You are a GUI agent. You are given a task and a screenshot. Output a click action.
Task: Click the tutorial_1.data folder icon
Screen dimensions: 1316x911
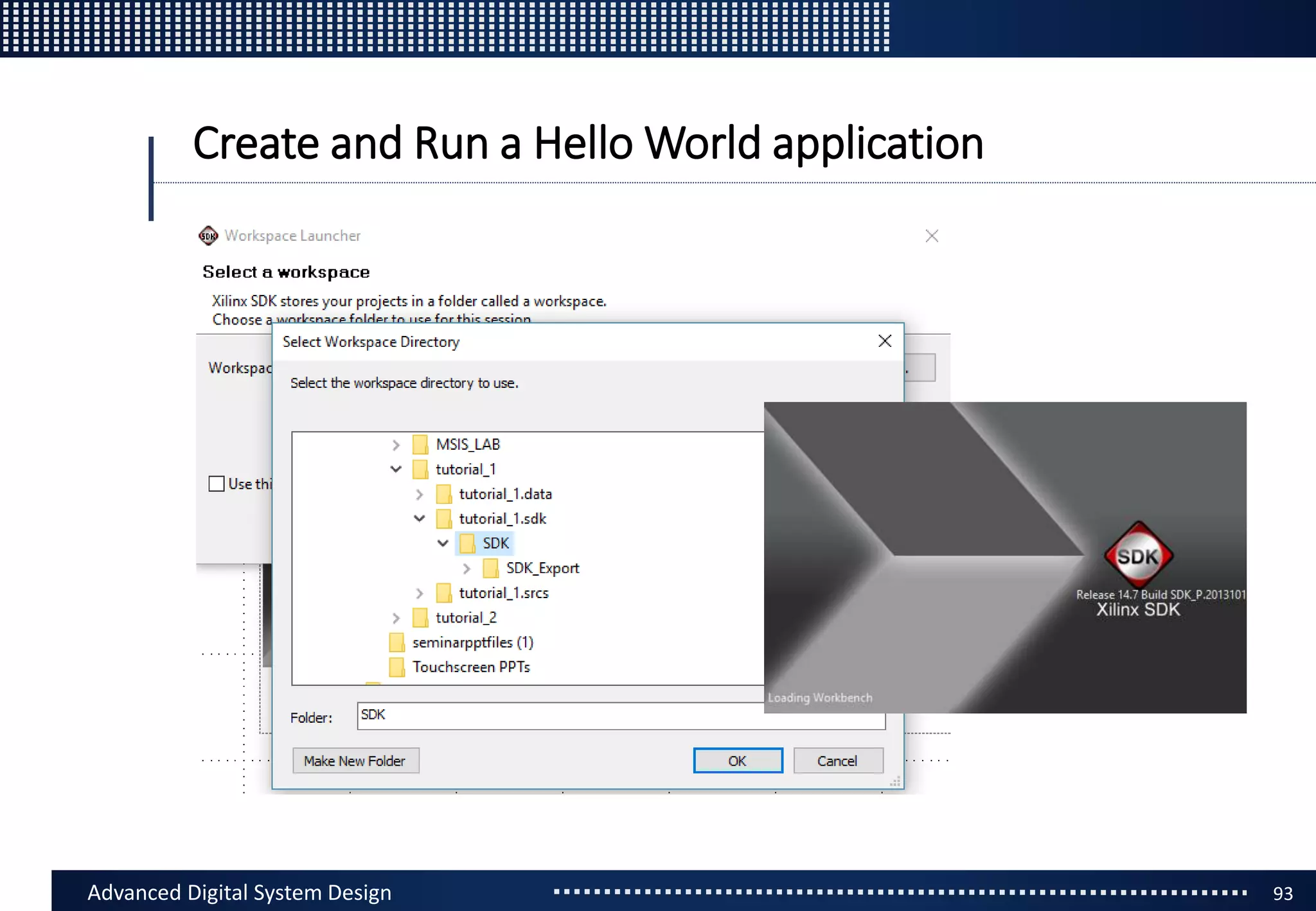click(x=443, y=494)
